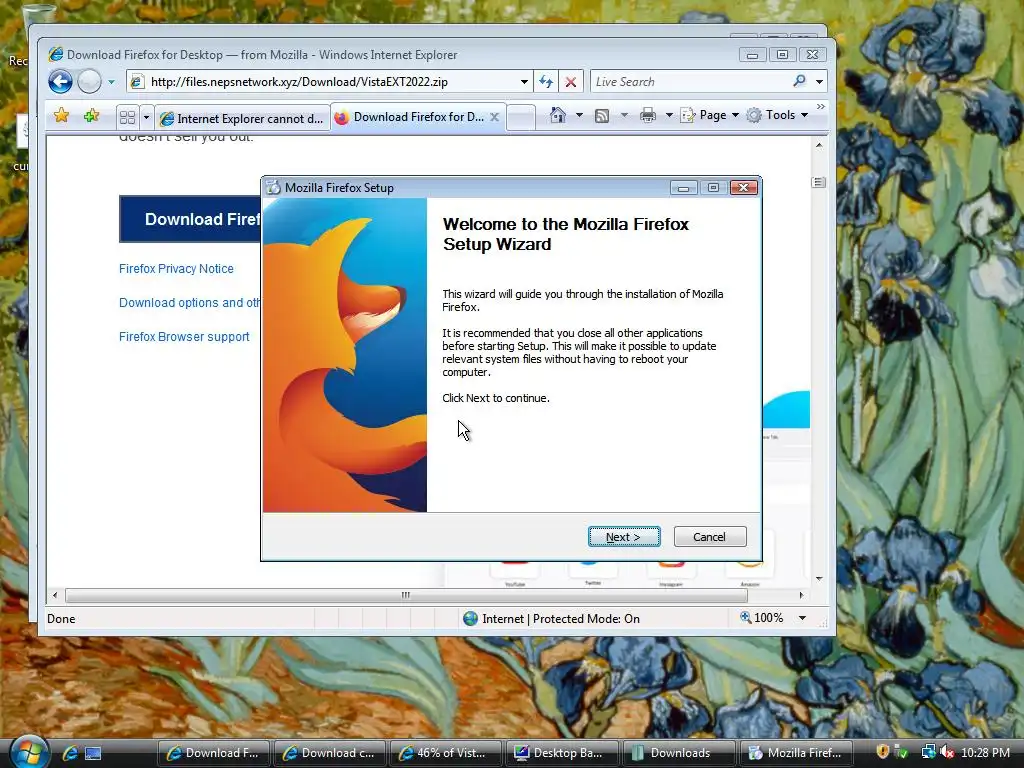The width and height of the screenshot is (1024, 768).
Task: Select the 'Mozilla Firef...' taskbar button
Action: pos(795,753)
